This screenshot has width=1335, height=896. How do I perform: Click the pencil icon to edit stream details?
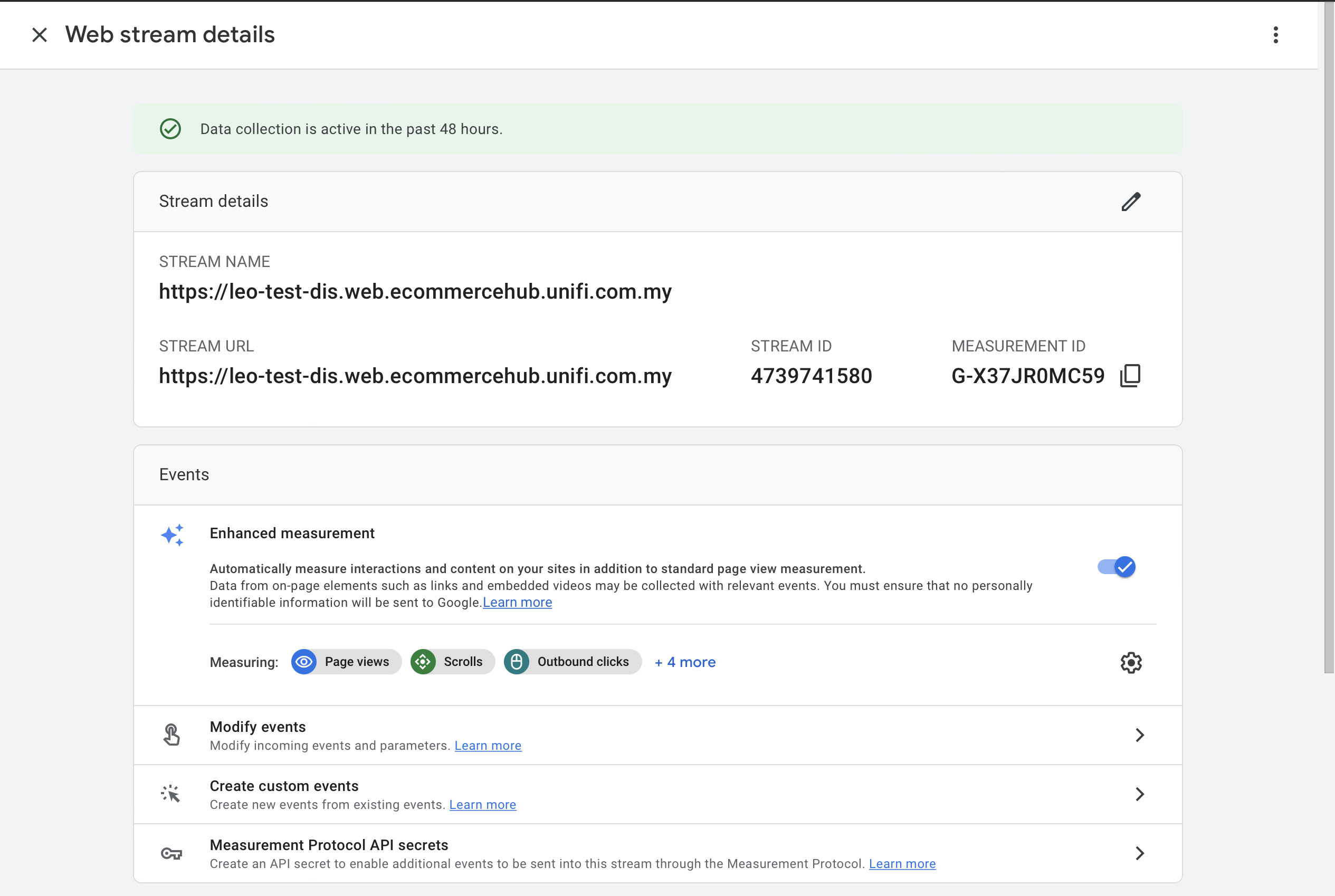point(1130,202)
